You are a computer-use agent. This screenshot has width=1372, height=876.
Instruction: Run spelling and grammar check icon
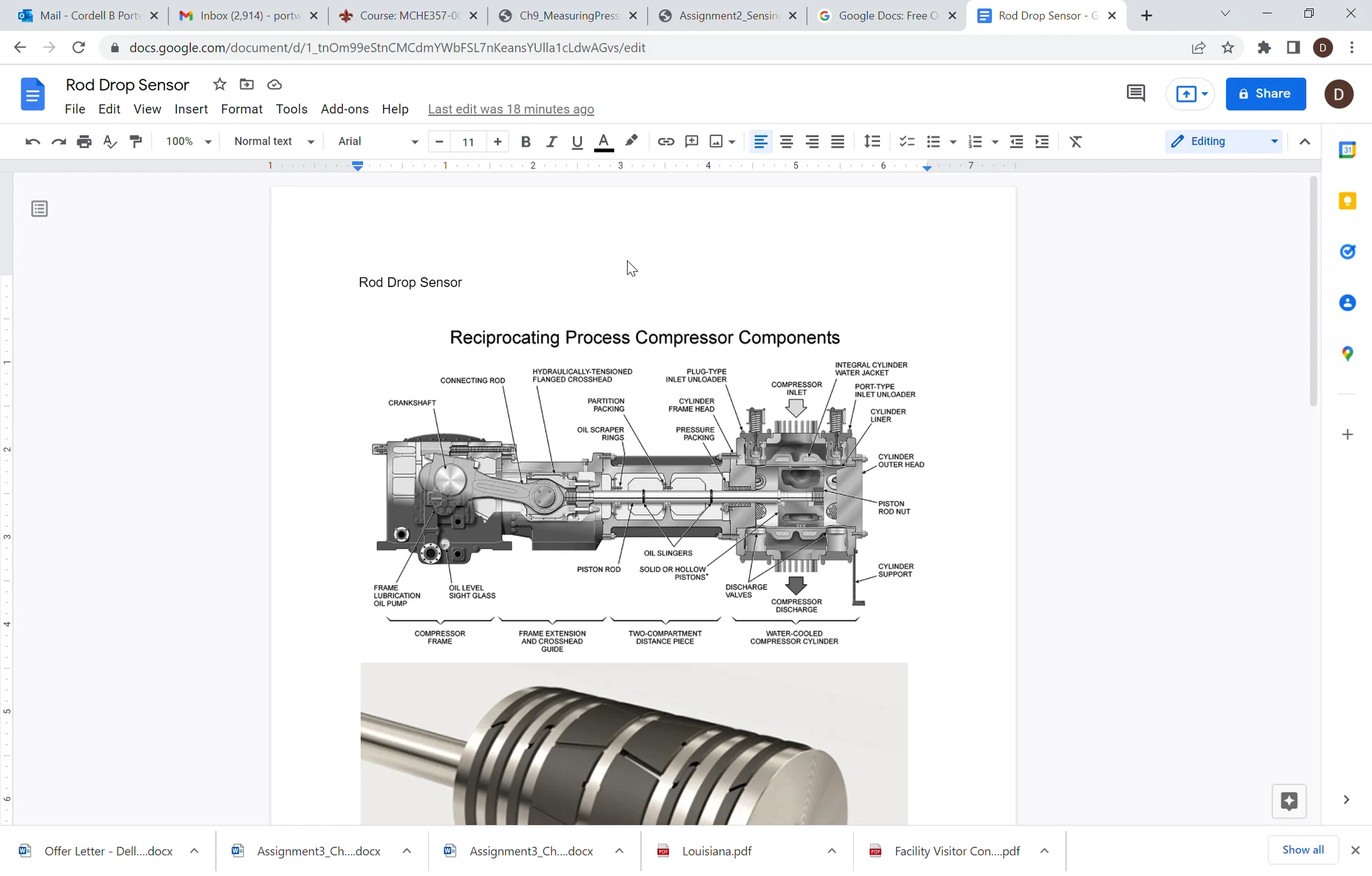pos(109,142)
